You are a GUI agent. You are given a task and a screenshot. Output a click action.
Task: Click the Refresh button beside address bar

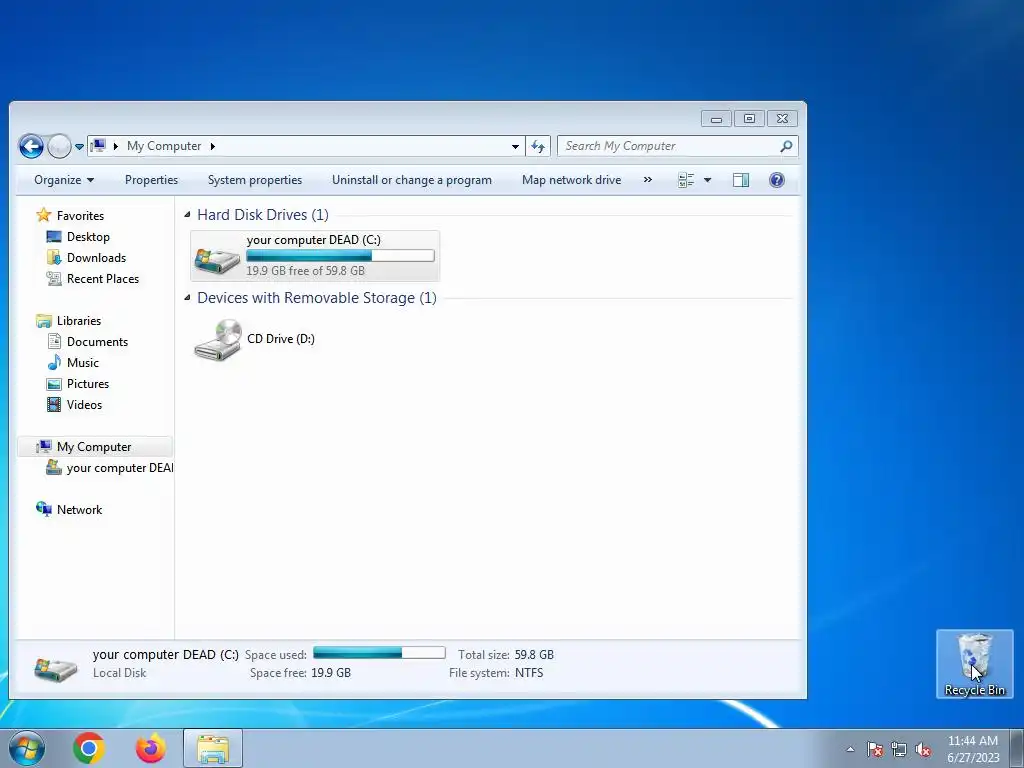537,146
